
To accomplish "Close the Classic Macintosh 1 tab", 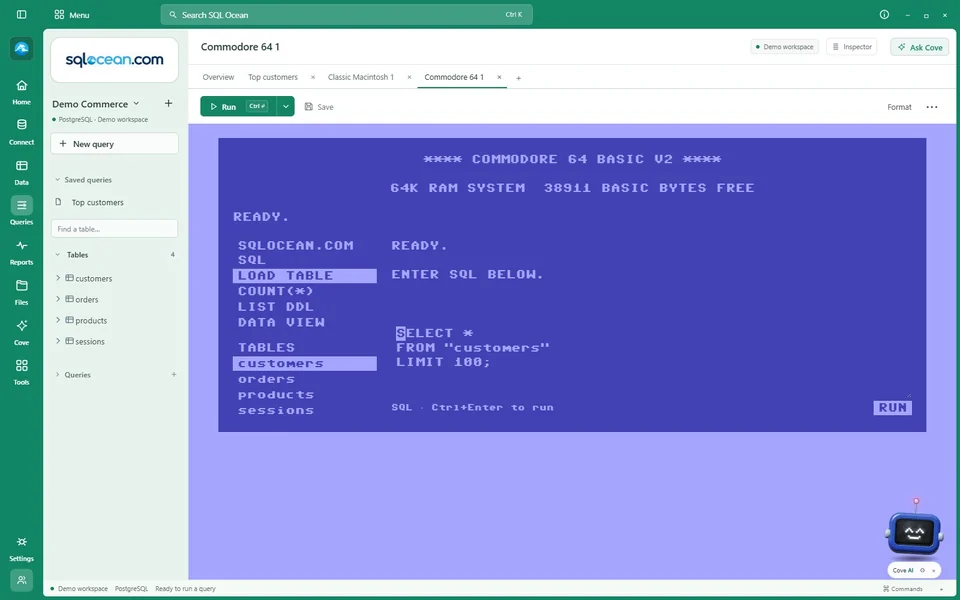I will (x=408, y=77).
